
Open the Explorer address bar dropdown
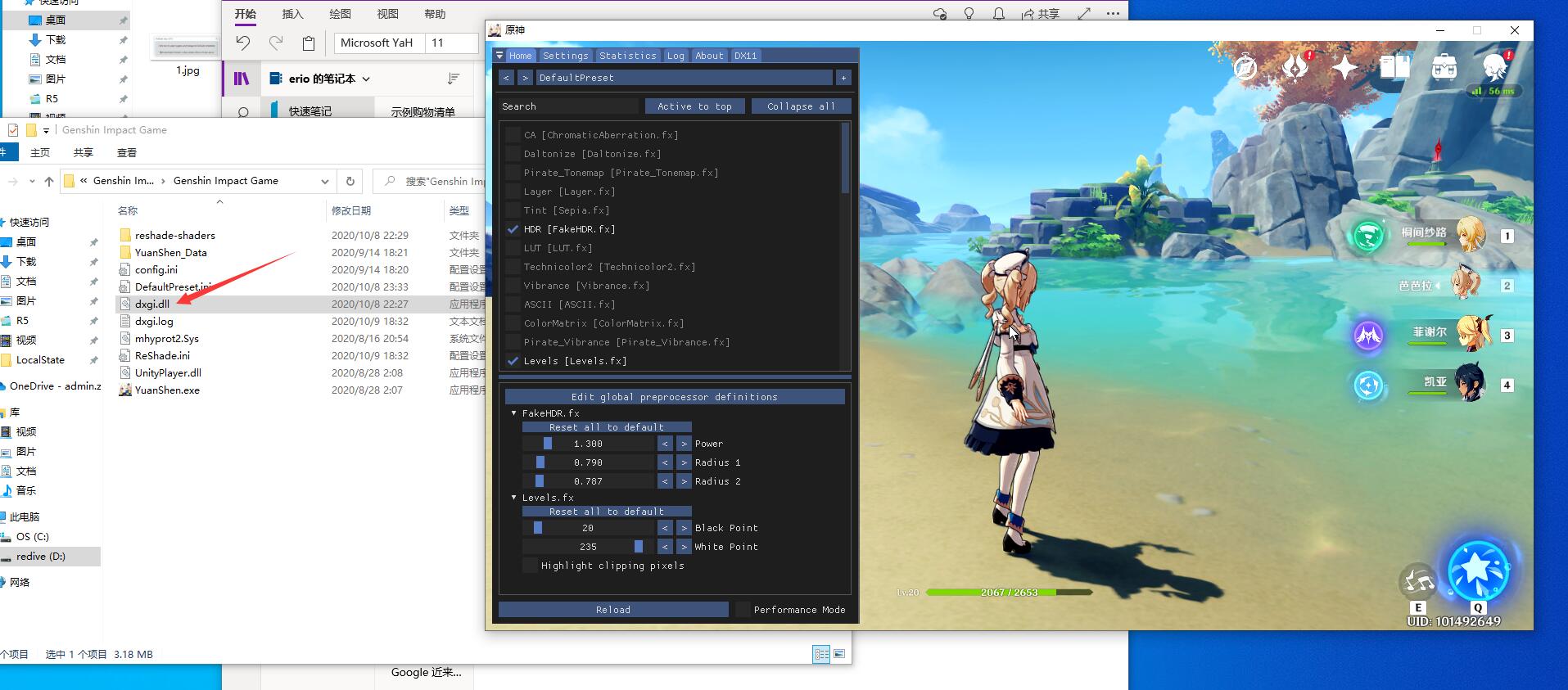coord(325,181)
